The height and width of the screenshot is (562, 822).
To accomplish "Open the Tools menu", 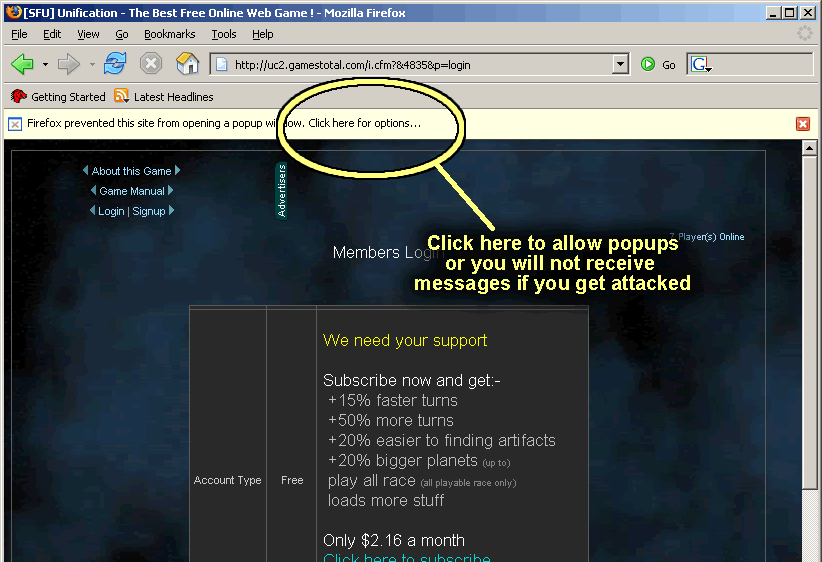I will tap(223, 34).
